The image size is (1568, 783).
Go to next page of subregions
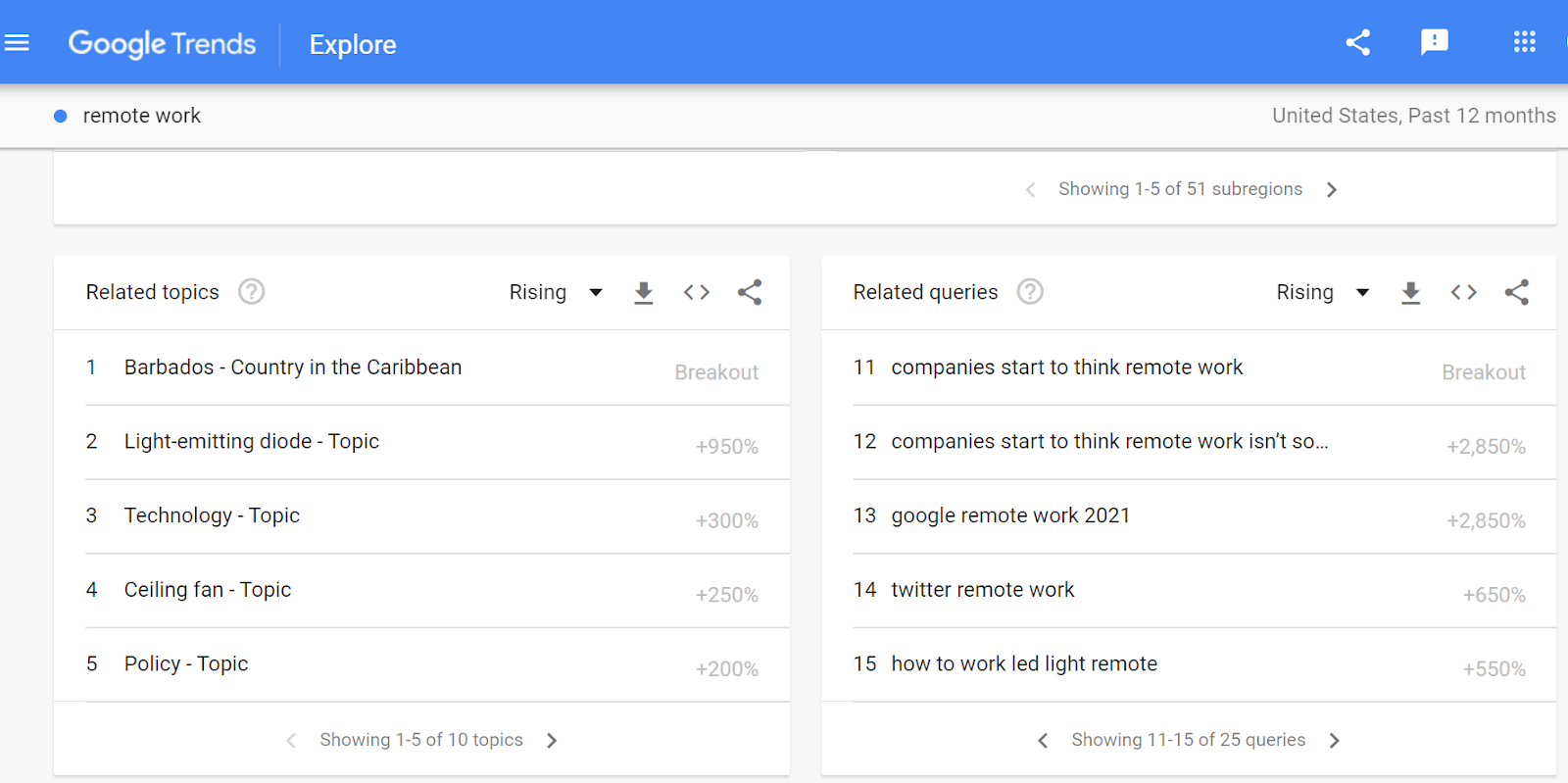(x=1332, y=190)
